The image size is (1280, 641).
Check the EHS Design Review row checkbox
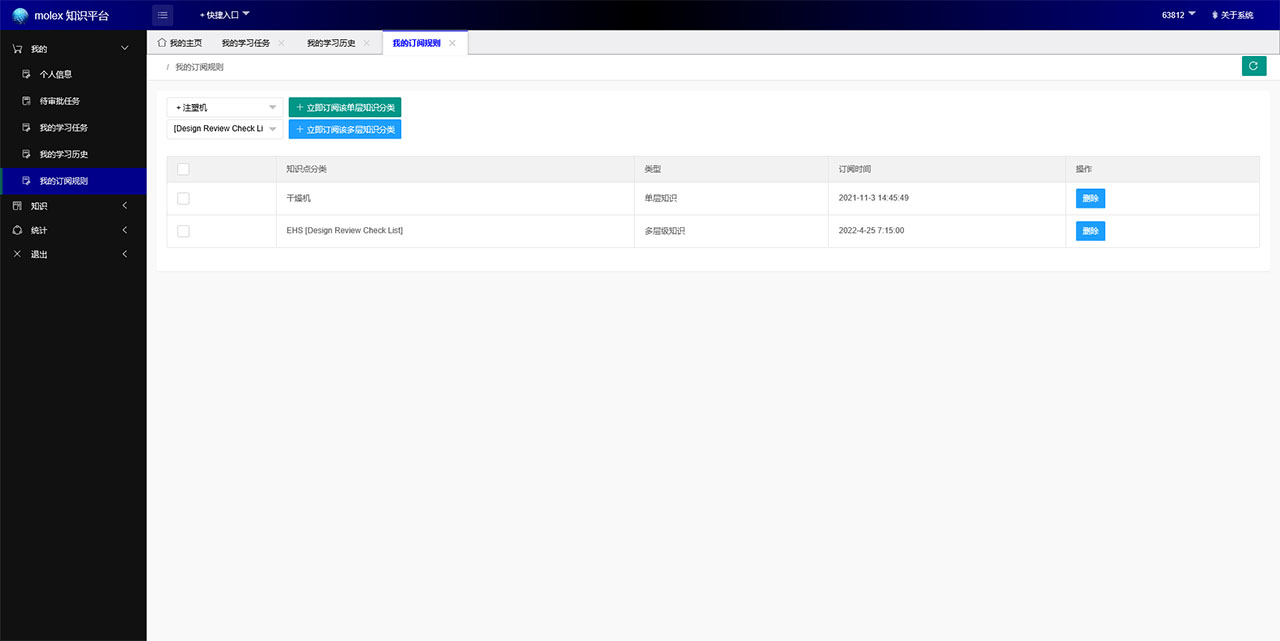(183, 231)
